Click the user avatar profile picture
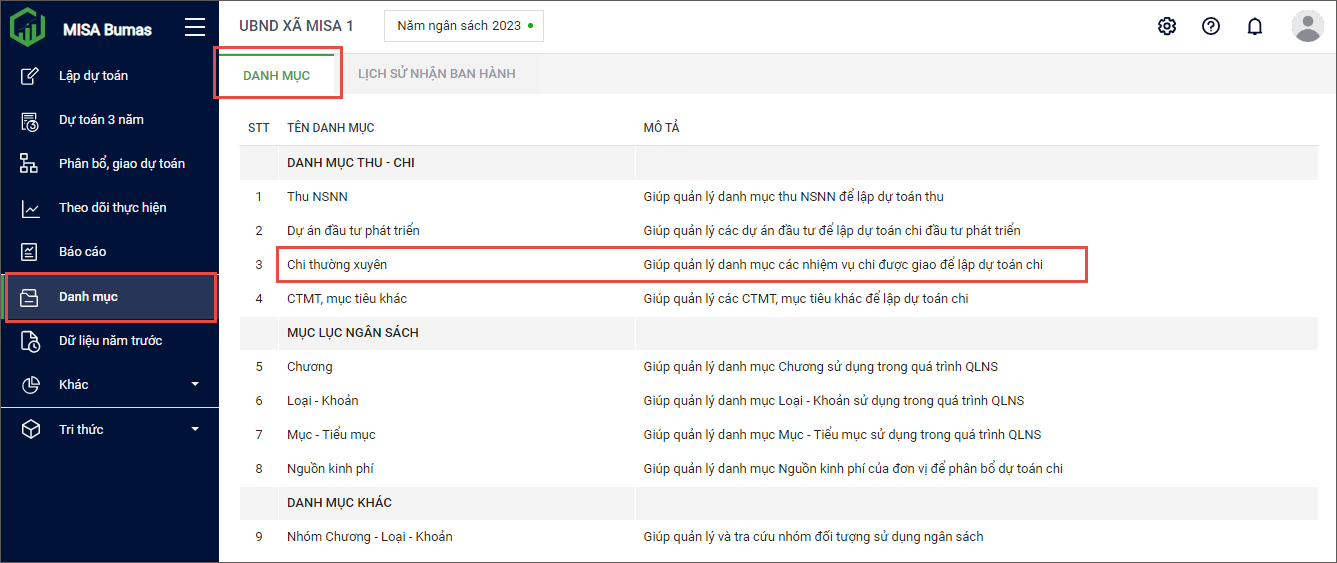Screen dimensions: 1337x563 click(1307, 26)
